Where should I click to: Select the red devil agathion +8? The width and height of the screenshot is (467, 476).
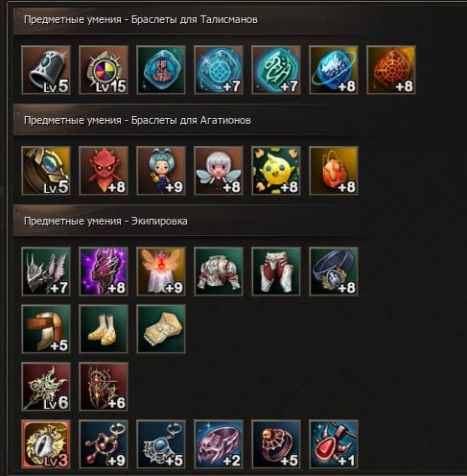tap(104, 171)
